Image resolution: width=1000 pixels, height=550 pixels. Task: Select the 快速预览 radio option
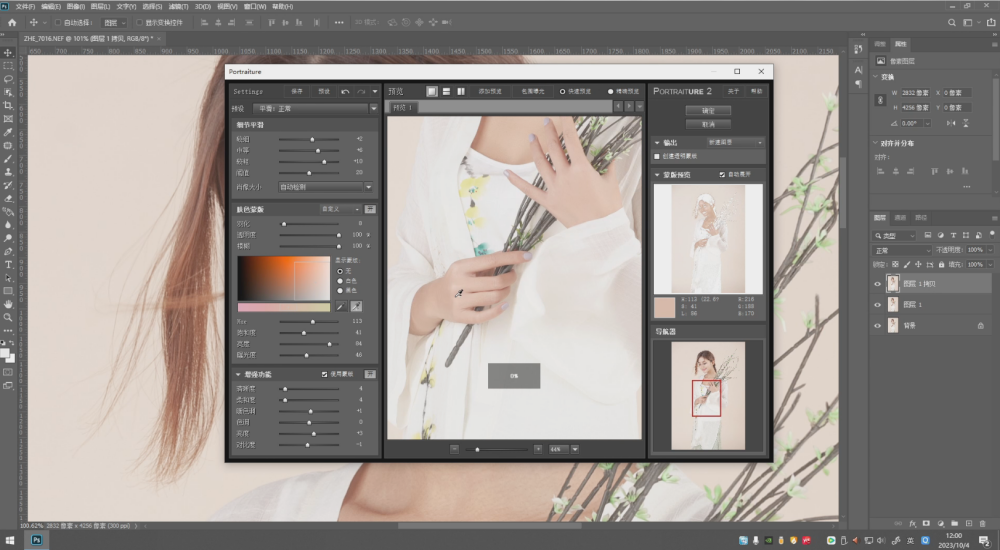tap(562, 91)
